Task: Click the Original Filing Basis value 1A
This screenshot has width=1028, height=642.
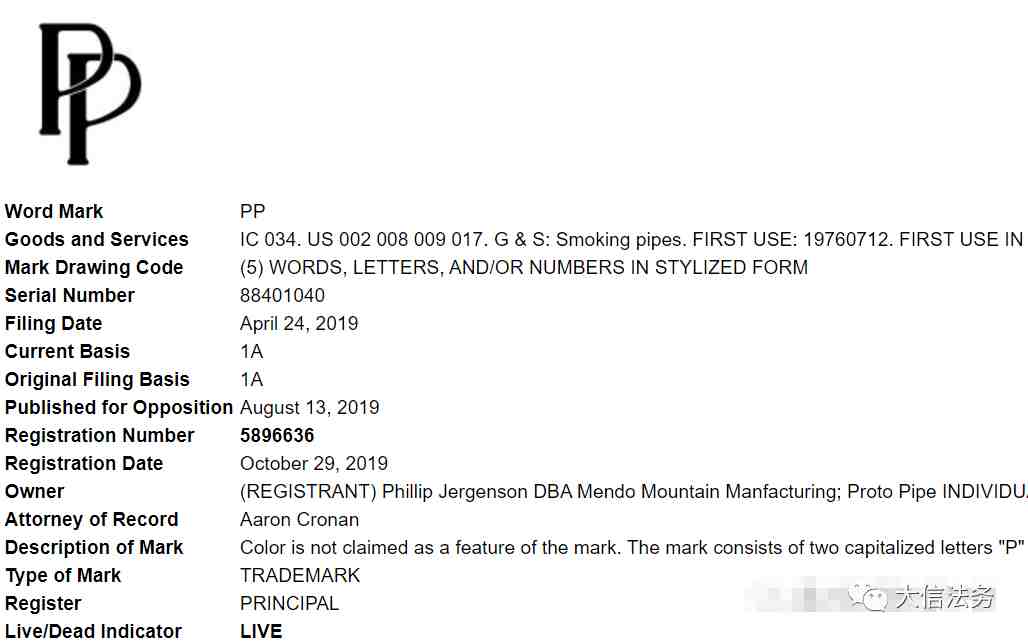Action: (251, 380)
